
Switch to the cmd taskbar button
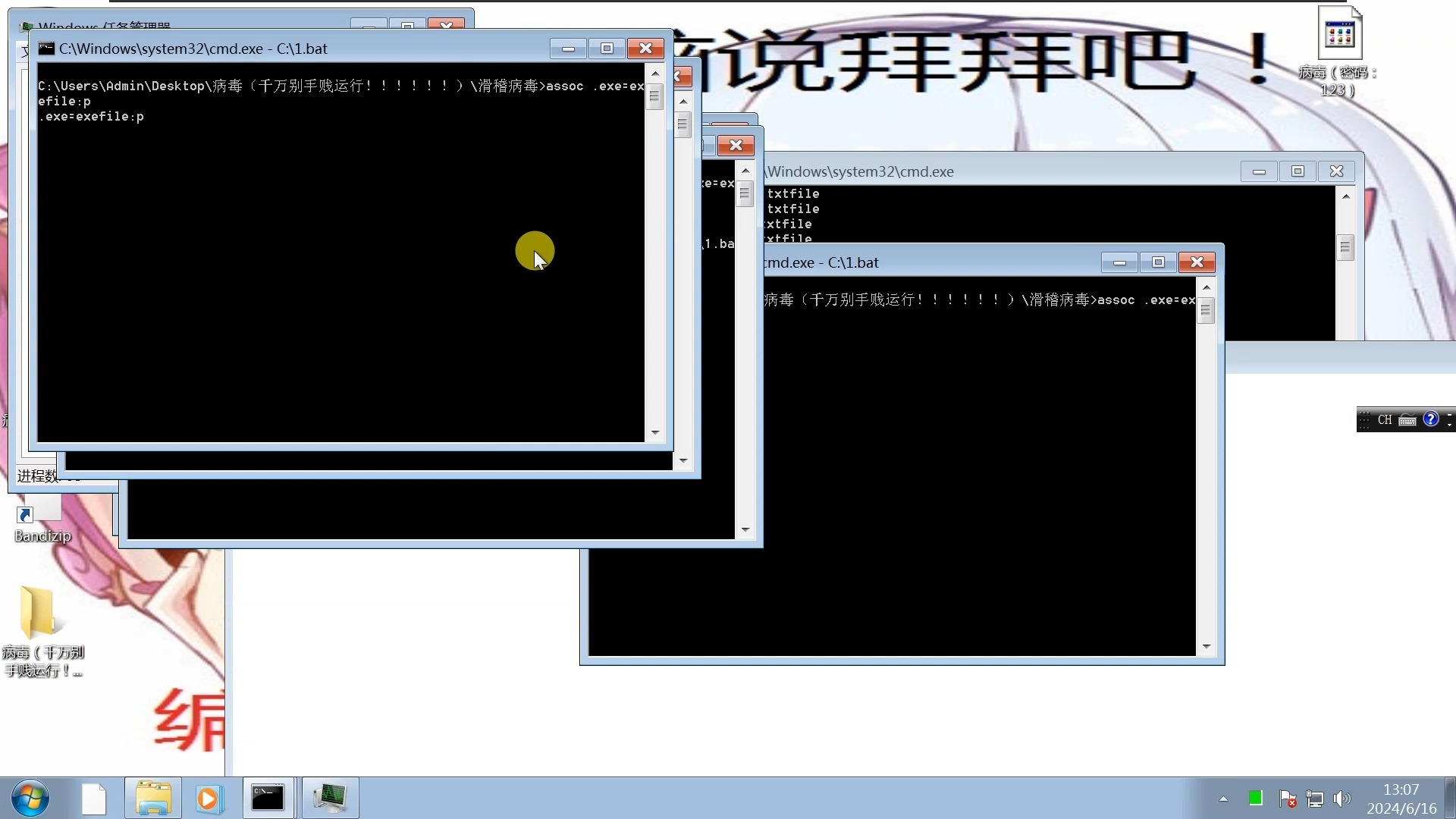(x=268, y=799)
